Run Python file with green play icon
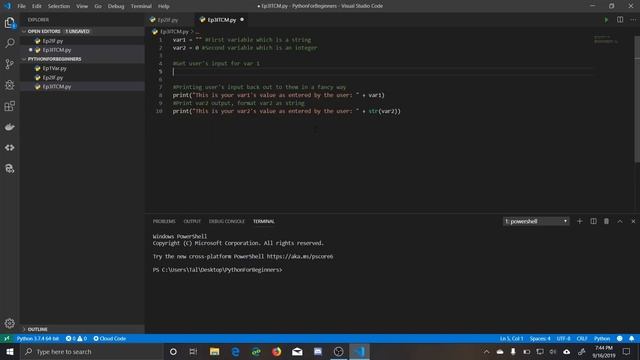The image size is (640, 360). [606, 20]
